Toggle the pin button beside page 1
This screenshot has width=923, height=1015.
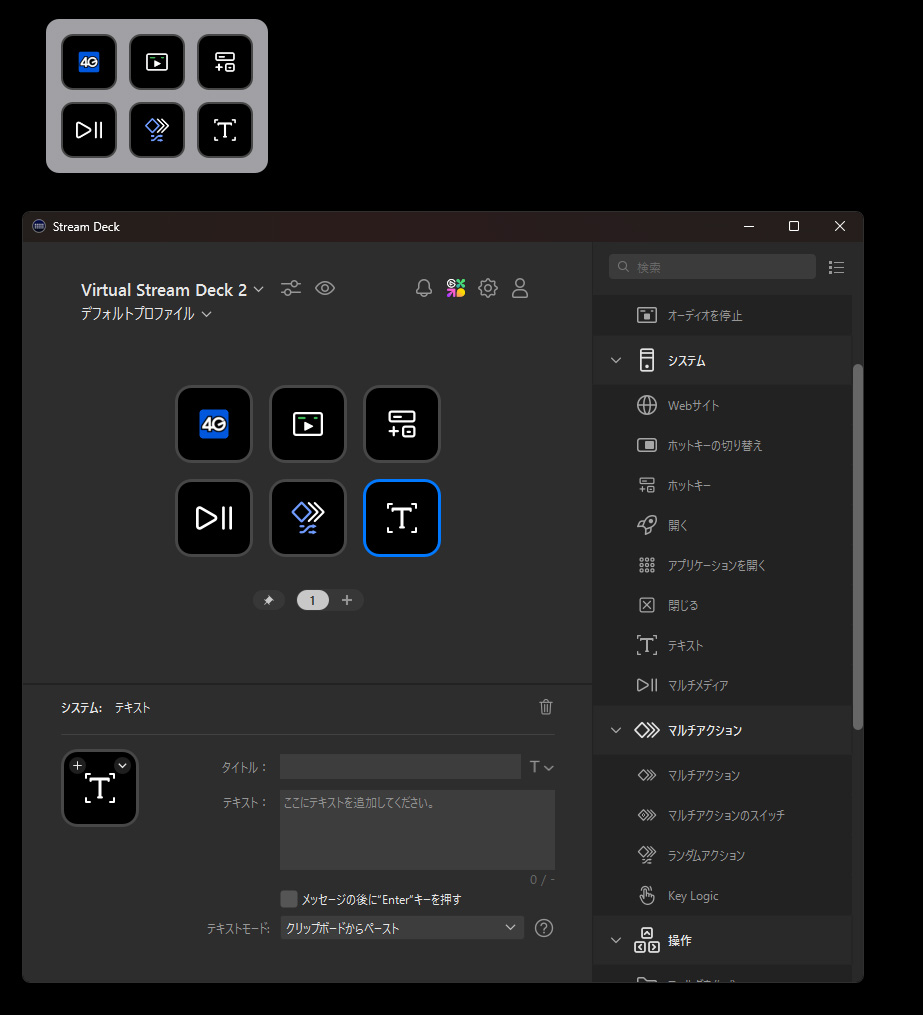268,600
